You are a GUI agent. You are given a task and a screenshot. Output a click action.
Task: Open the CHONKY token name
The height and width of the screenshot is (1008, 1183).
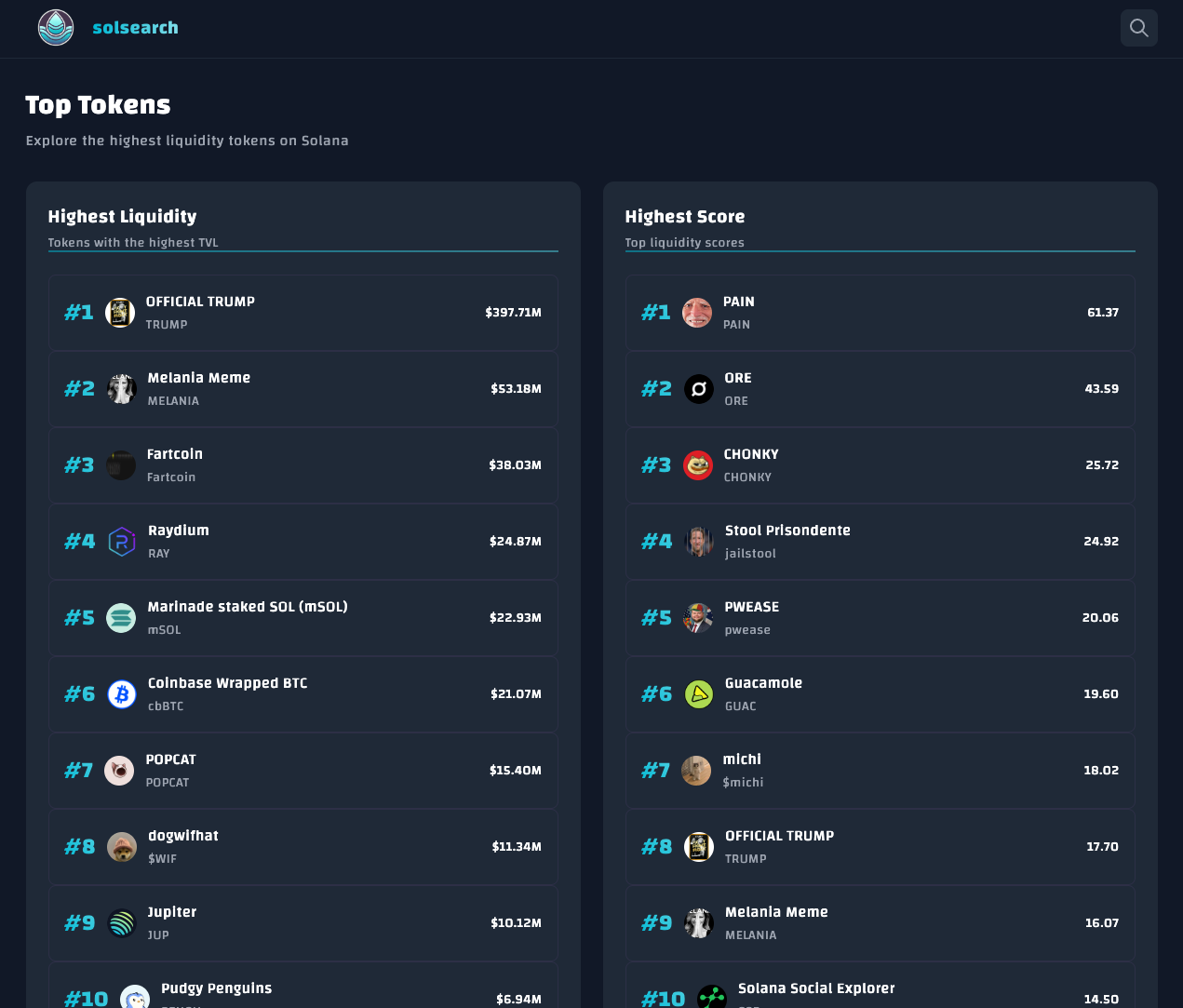tap(751, 454)
